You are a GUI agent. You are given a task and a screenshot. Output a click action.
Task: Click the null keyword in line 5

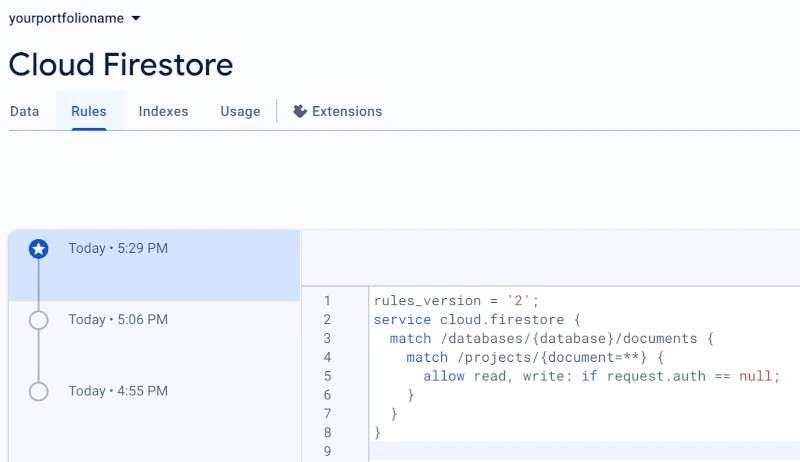tap(756, 376)
